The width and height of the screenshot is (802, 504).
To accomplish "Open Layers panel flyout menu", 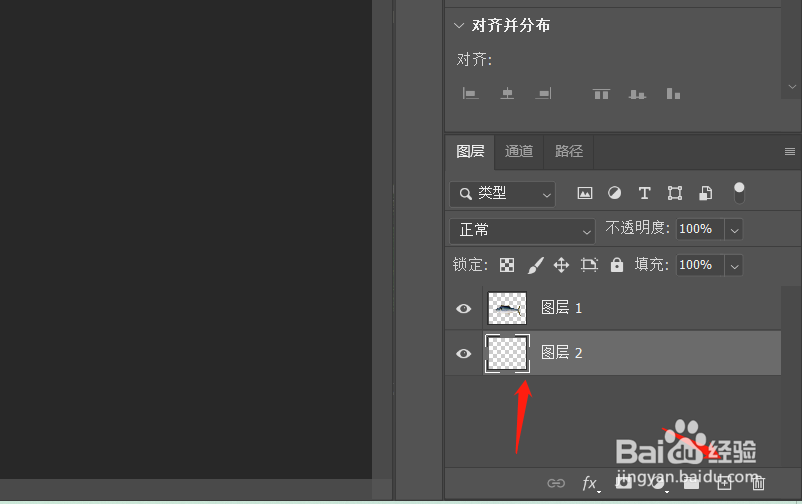I will (x=790, y=151).
